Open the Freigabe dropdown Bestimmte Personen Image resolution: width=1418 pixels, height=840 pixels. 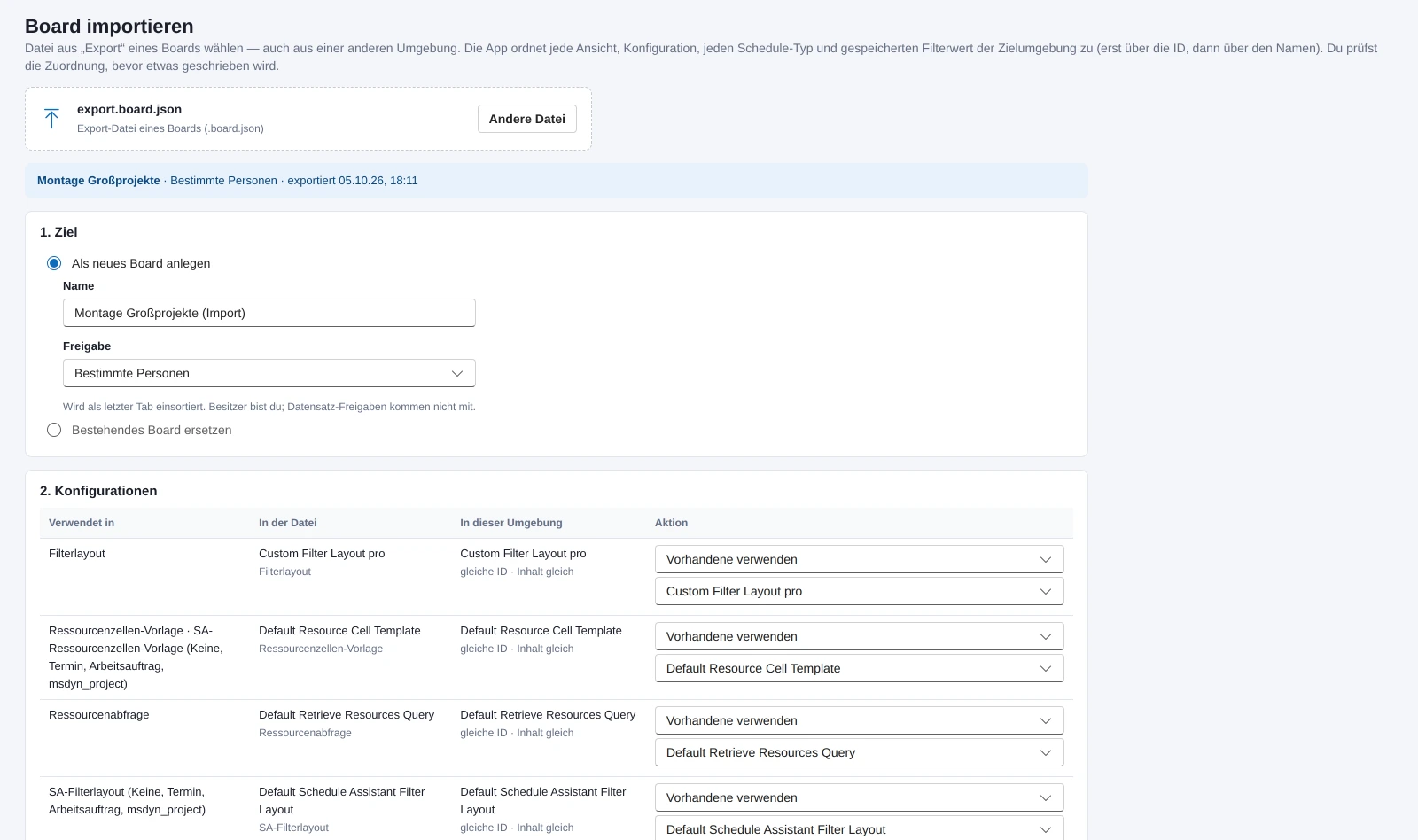(269, 373)
